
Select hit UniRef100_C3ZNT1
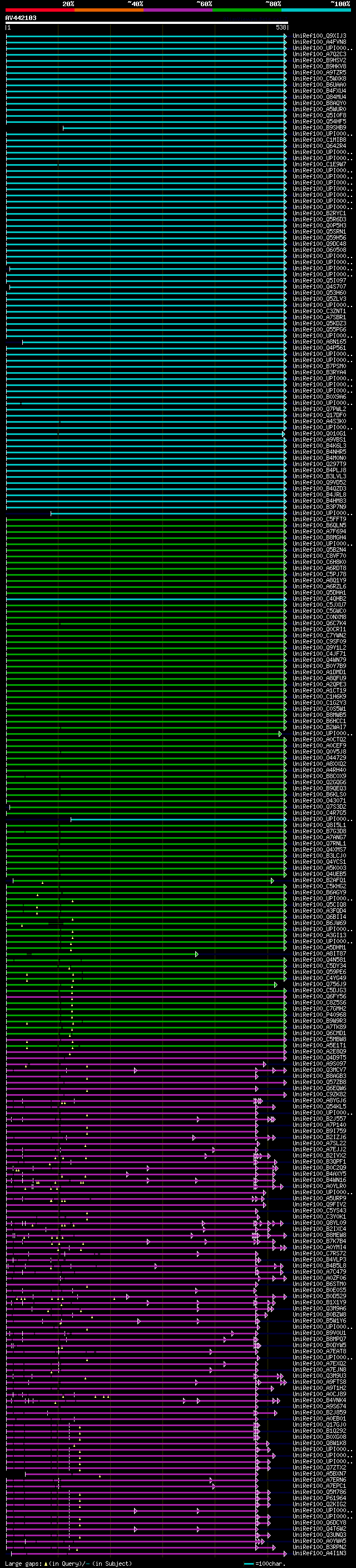pyautogui.click(x=319, y=311)
